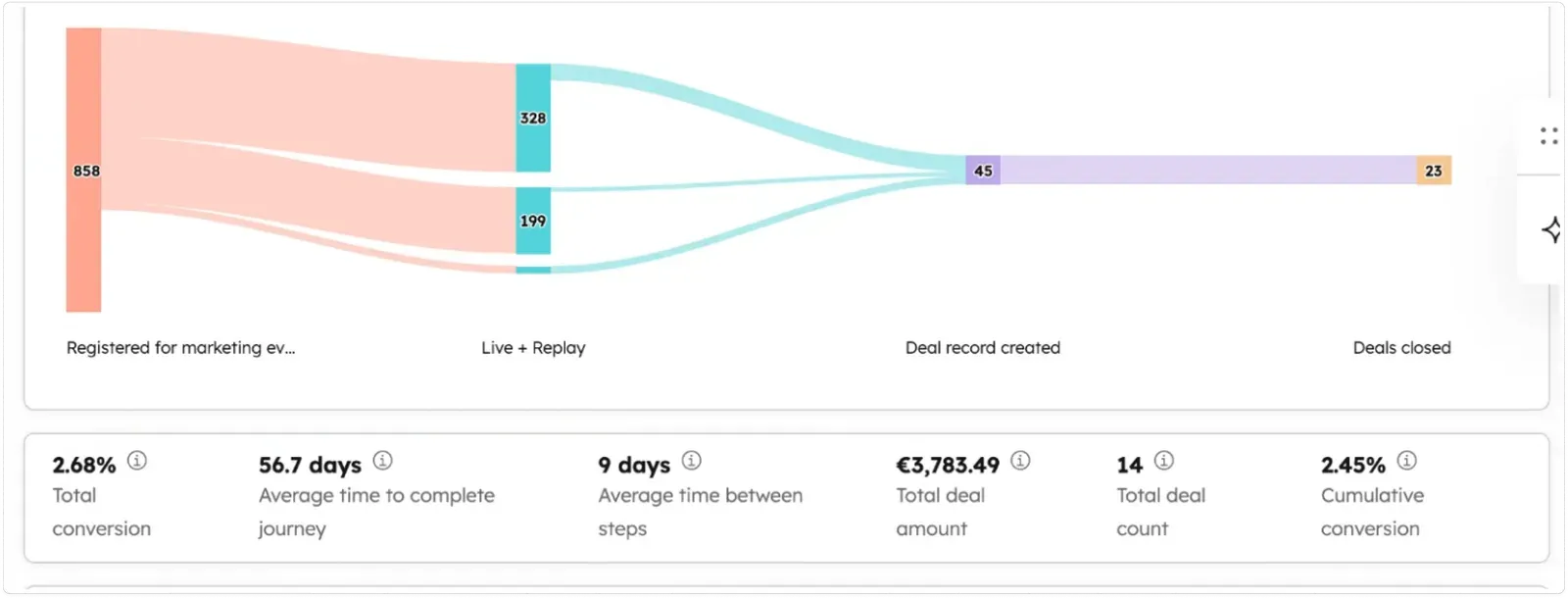Click the 2.68% Total conversion metric
This screenshot has height=598, width=1568.
click(83, 465)
